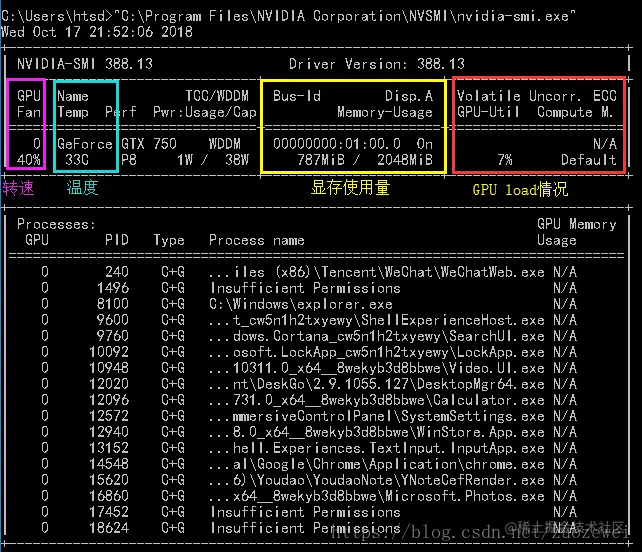Click the GPU utilization value '7%'
Image resolution: width=642 pixels, height=552 pixels.
coord(505,160)
